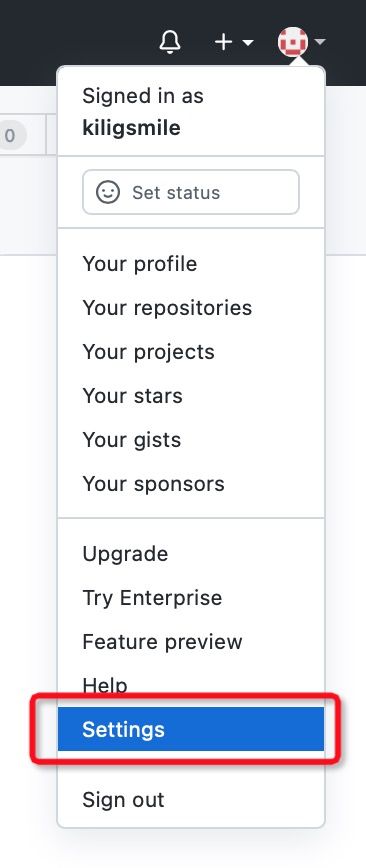Screen dimensions: 366x868
Task: Click the smiley face status icon
Action: pos(107,192)
